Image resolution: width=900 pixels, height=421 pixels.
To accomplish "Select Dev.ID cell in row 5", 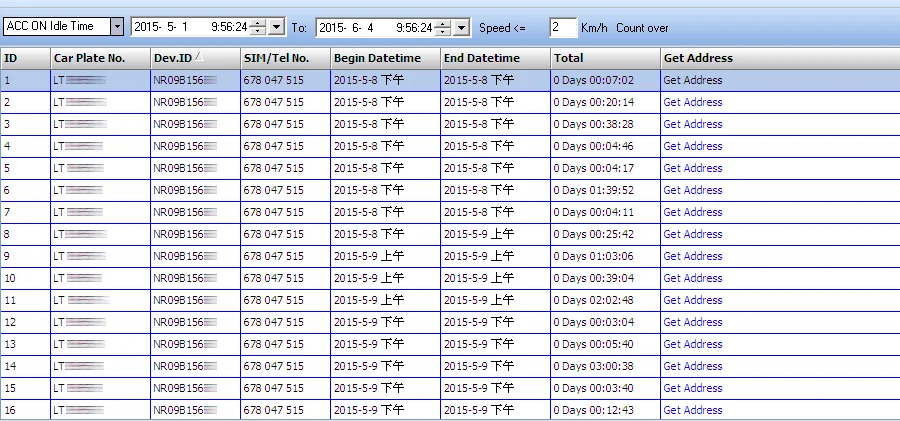I will 196,168.
